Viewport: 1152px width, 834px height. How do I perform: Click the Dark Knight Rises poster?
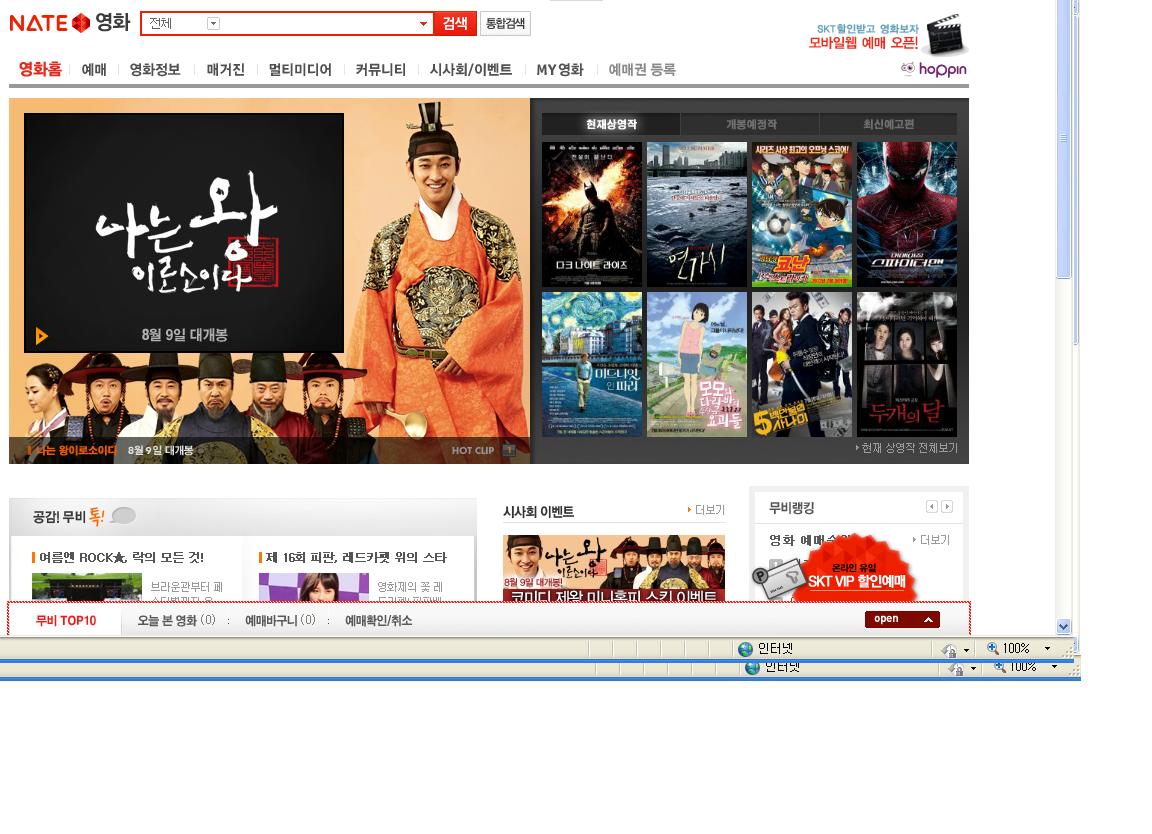click(592, 214)
